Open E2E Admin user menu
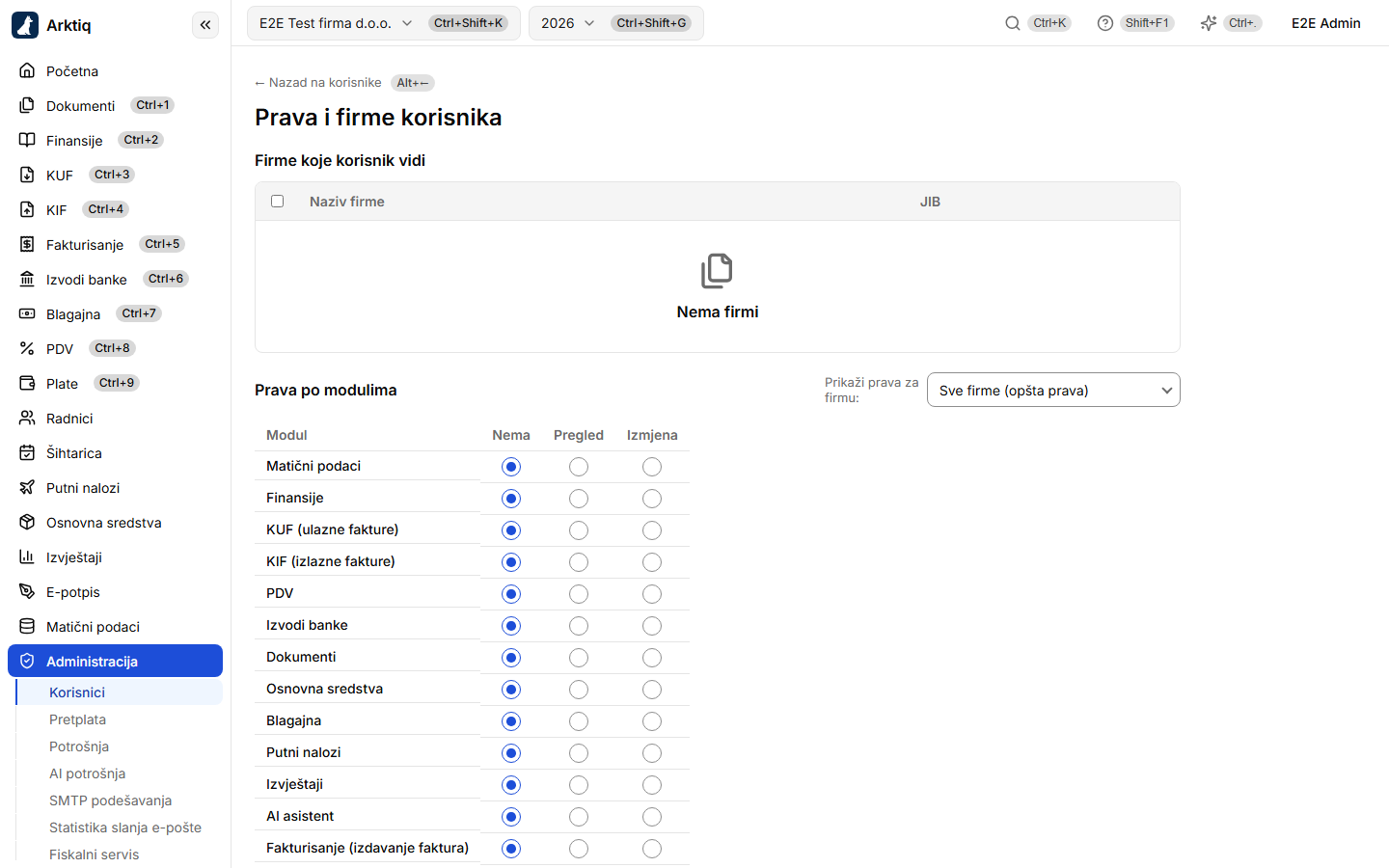The width and height of the screenshot is (1389, 868). (1326, 23)
